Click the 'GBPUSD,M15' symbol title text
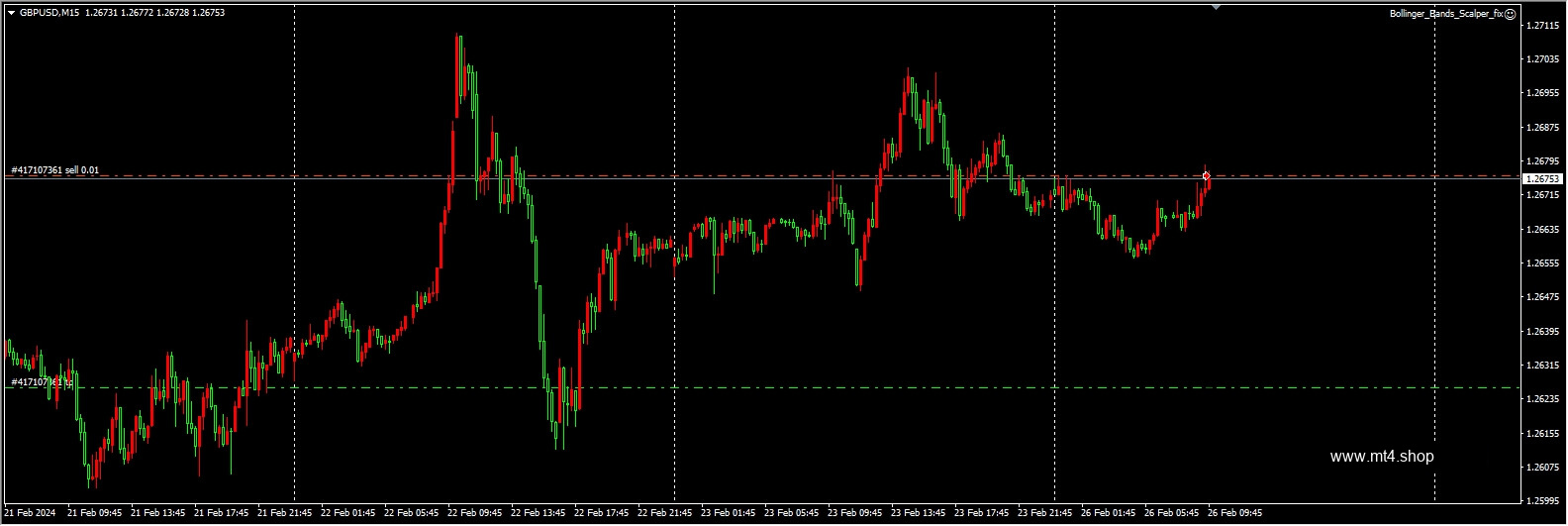Image resolution: width=1568 pixels, height=526 pixels. pyautogui.click(x=49, y=13)
